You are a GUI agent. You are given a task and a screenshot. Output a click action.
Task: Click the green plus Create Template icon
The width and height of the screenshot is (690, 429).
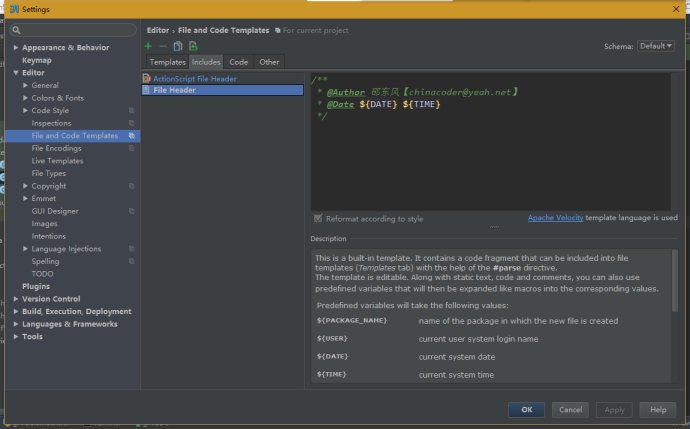coord(148,46)
